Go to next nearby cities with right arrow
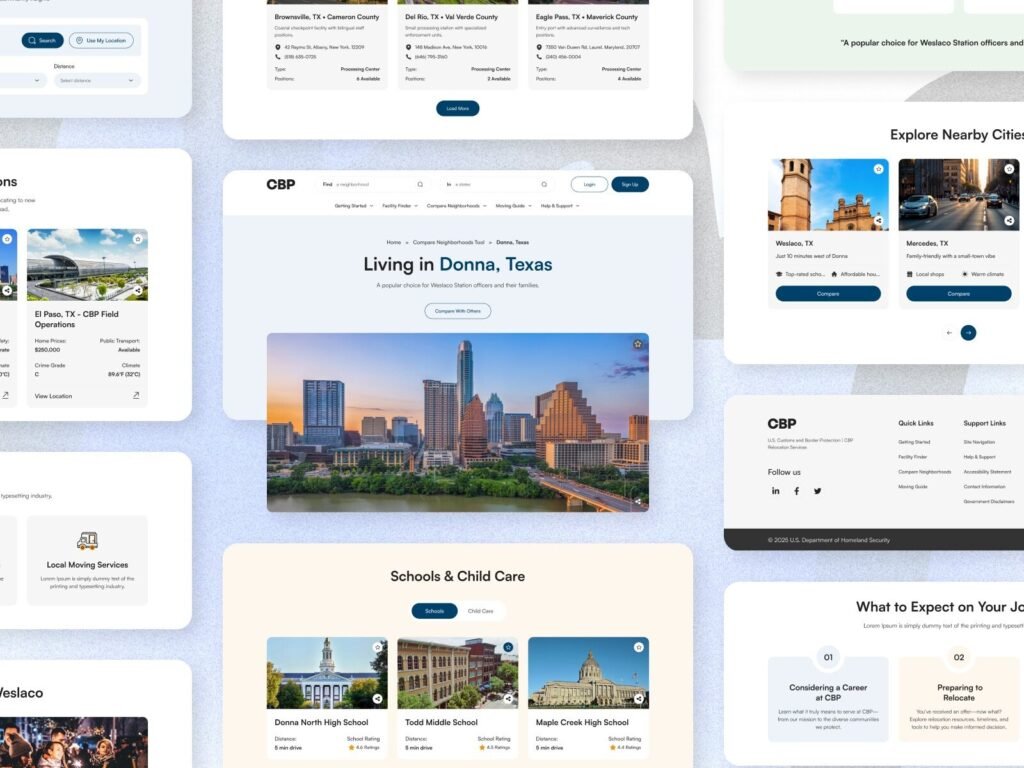 [968, 333]
